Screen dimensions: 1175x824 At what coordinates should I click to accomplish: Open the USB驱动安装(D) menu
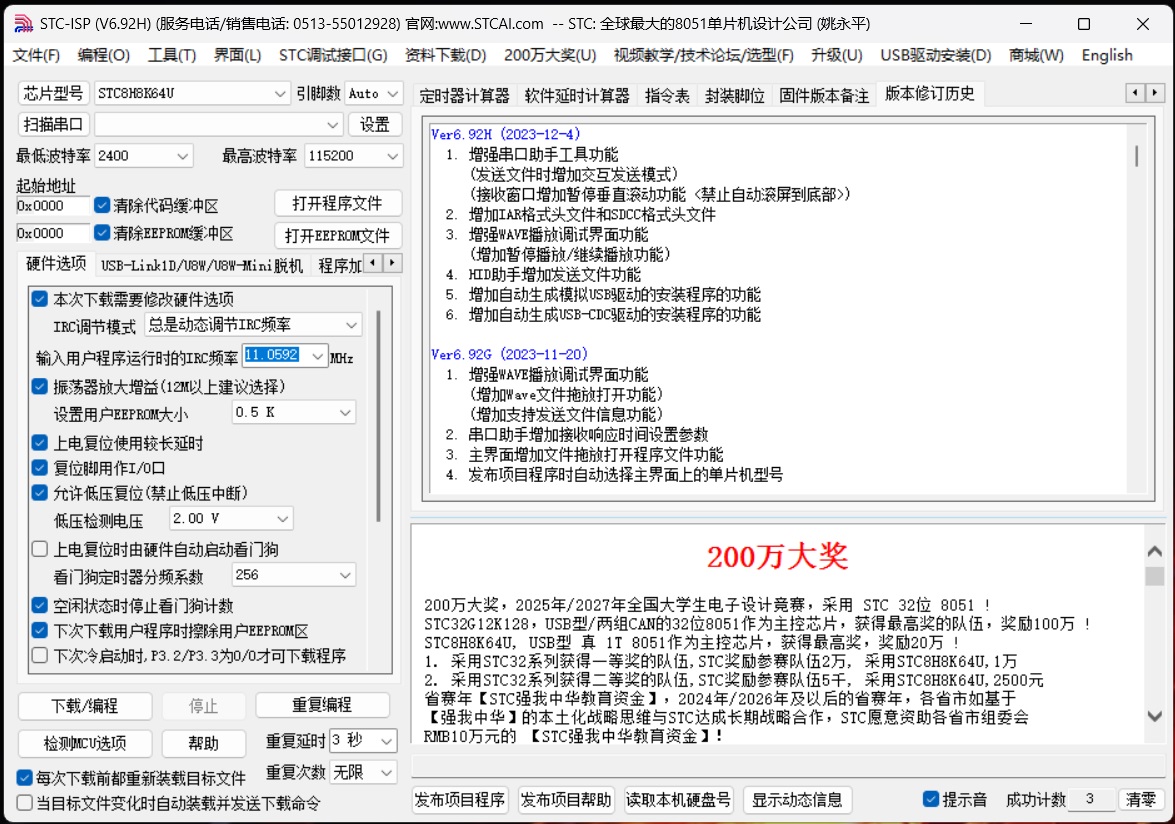(x=935, y=55)
